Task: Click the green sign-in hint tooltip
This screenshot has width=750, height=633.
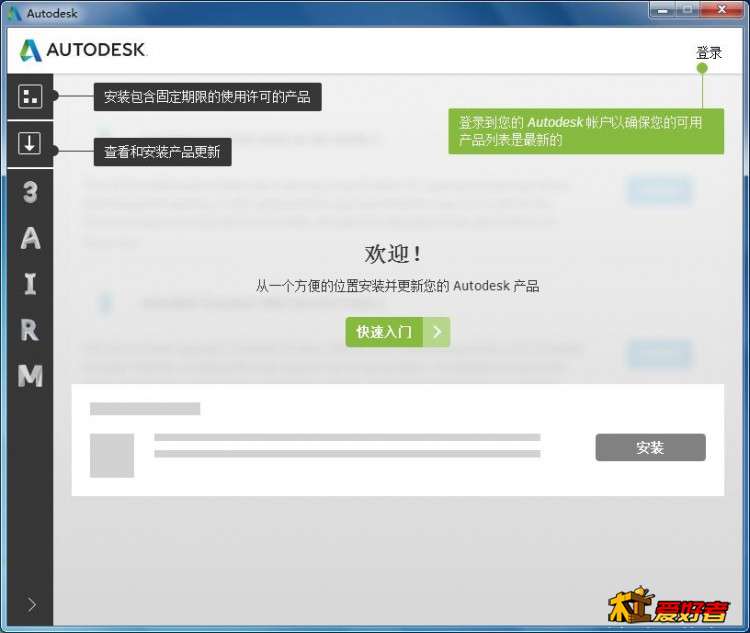Action: pos(586,131)
